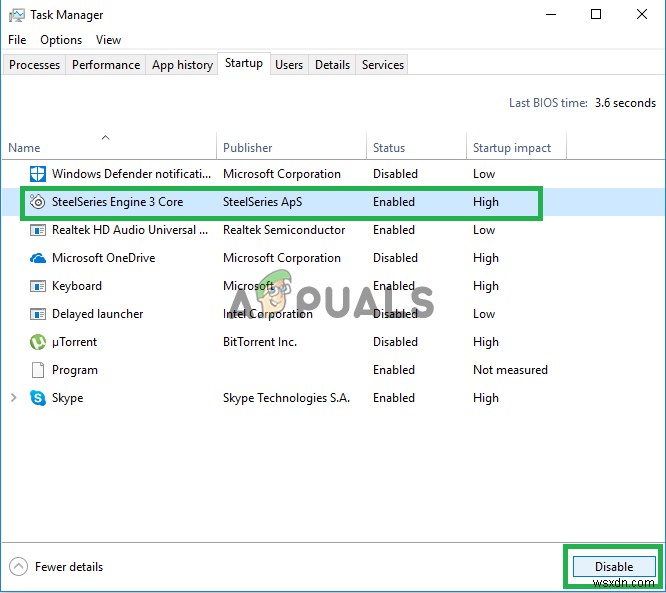Click the Task Manager title bar icon
Screen dimensions: 666x593
[17, 15]
